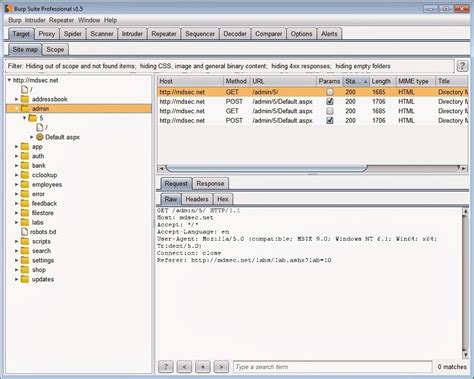This screenshot has width=474, height=379.
Task: Click the employees folder icon
Action: pos(25,184)
